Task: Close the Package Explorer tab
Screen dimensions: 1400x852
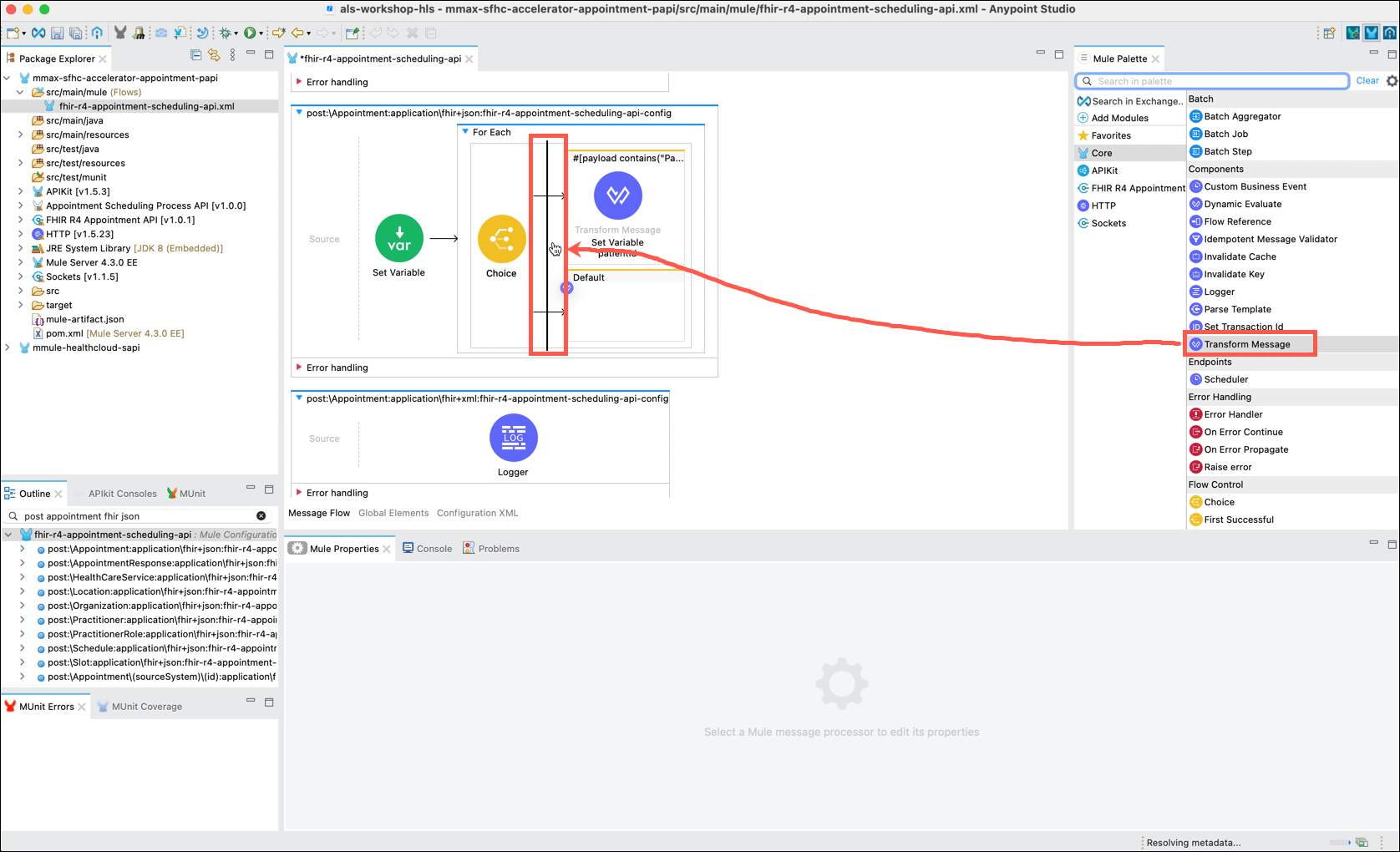Action: coord(103,59)
